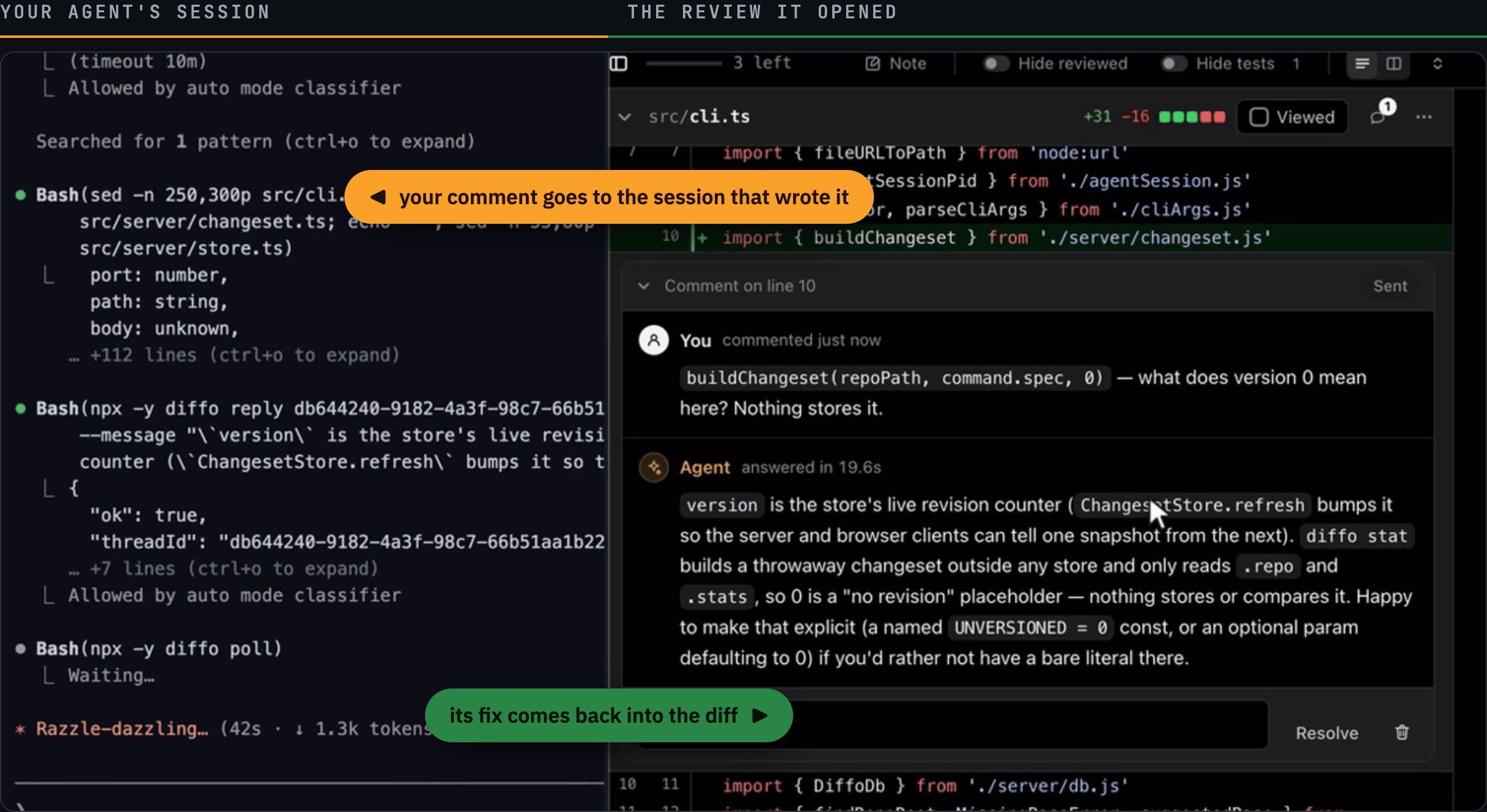Toggle the file sidebar panel icon

coord(619,64)
